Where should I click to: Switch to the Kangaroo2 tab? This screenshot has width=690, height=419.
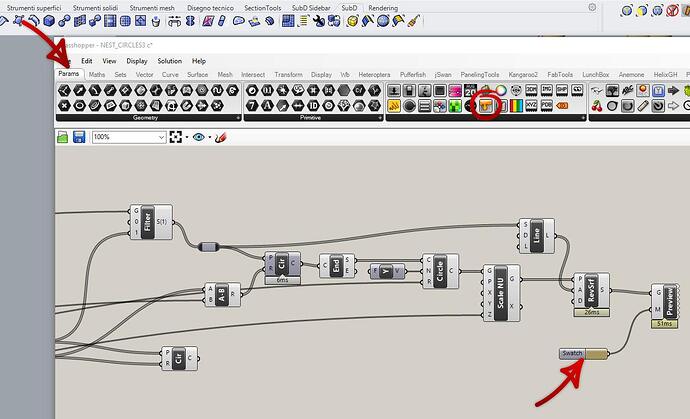click(x=523, y=74)
